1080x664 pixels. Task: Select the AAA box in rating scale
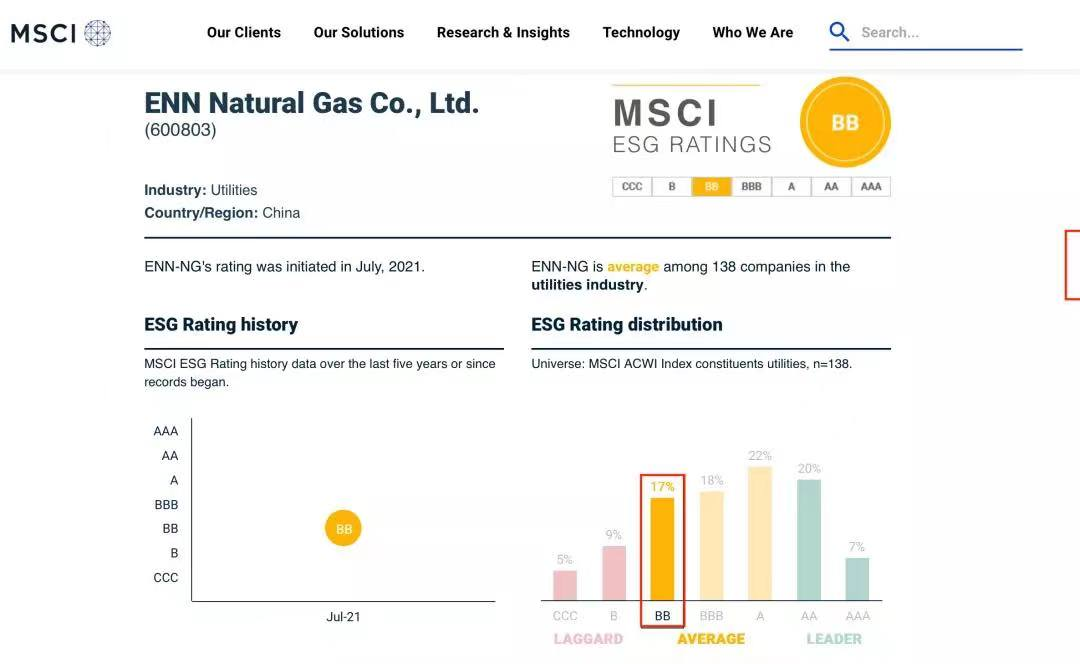[x=871, y=187]
